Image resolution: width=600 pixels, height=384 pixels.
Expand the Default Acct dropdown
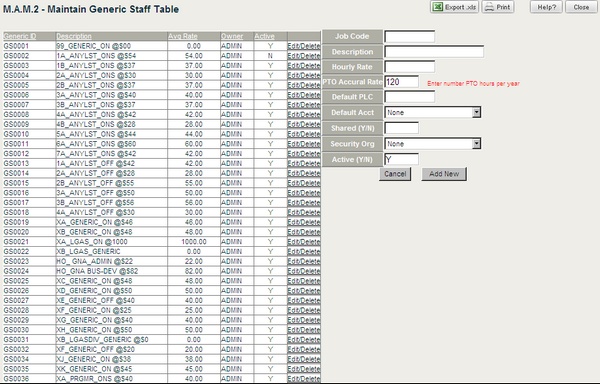coord(432,112)
